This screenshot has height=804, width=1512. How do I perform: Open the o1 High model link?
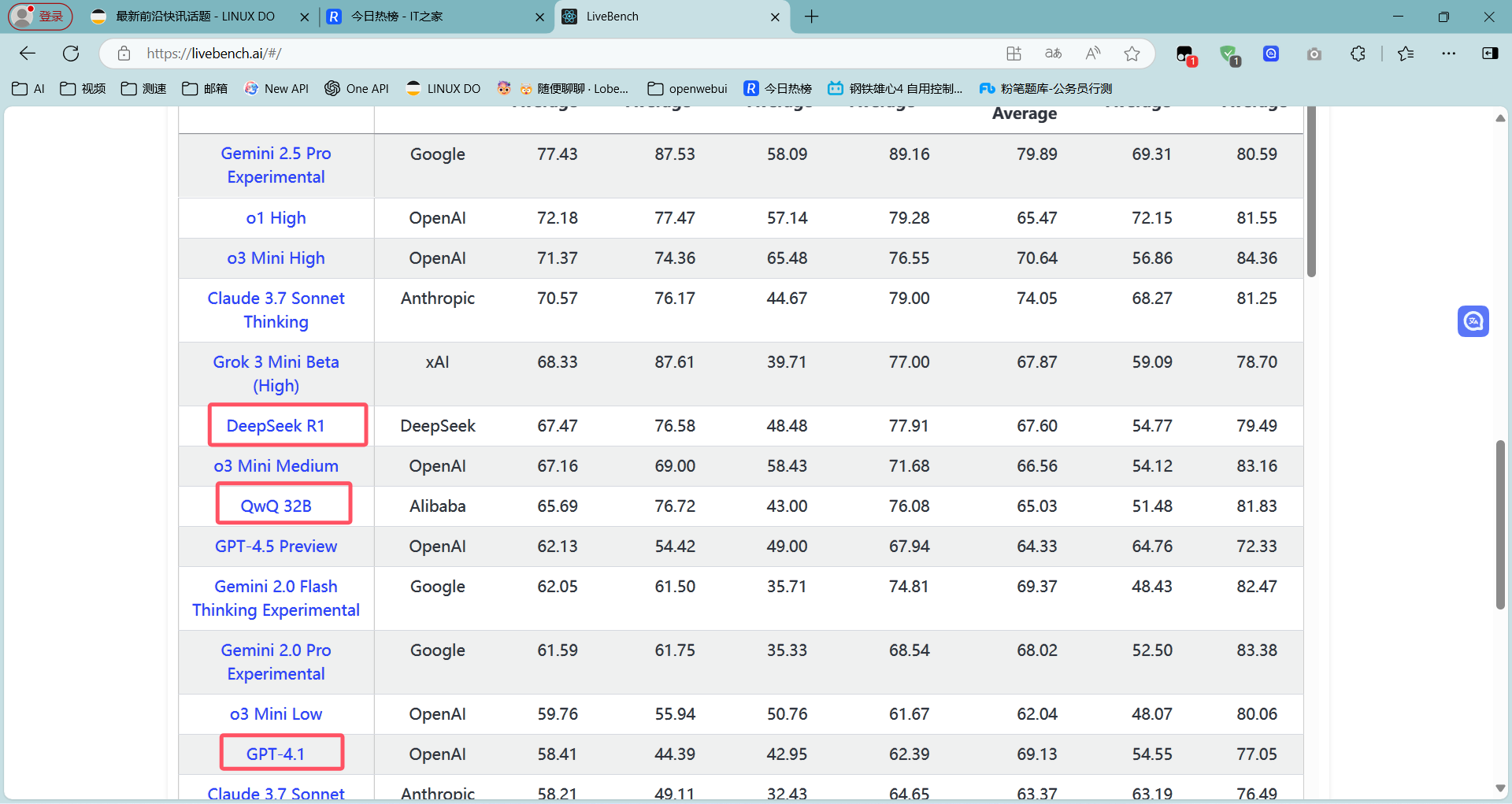coord(276,218)
